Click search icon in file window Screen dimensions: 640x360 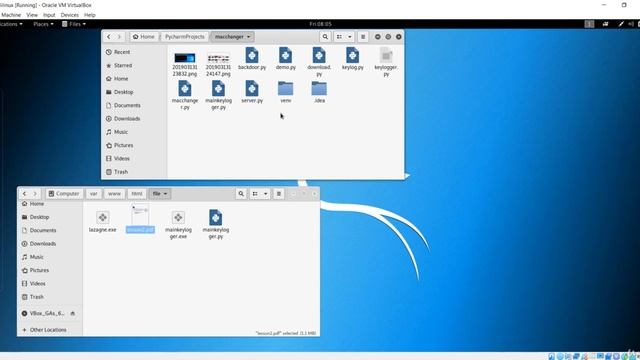tap(241, 193)
